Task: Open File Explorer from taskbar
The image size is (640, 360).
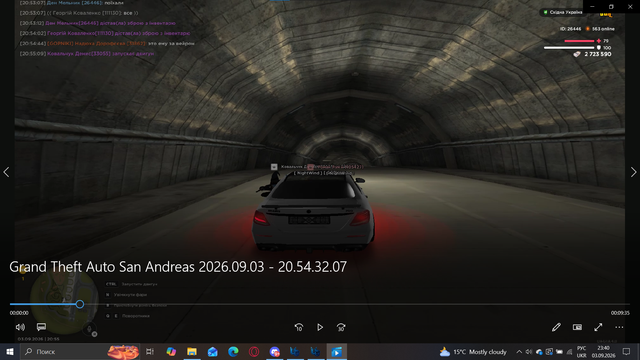Action: point(192,351)
